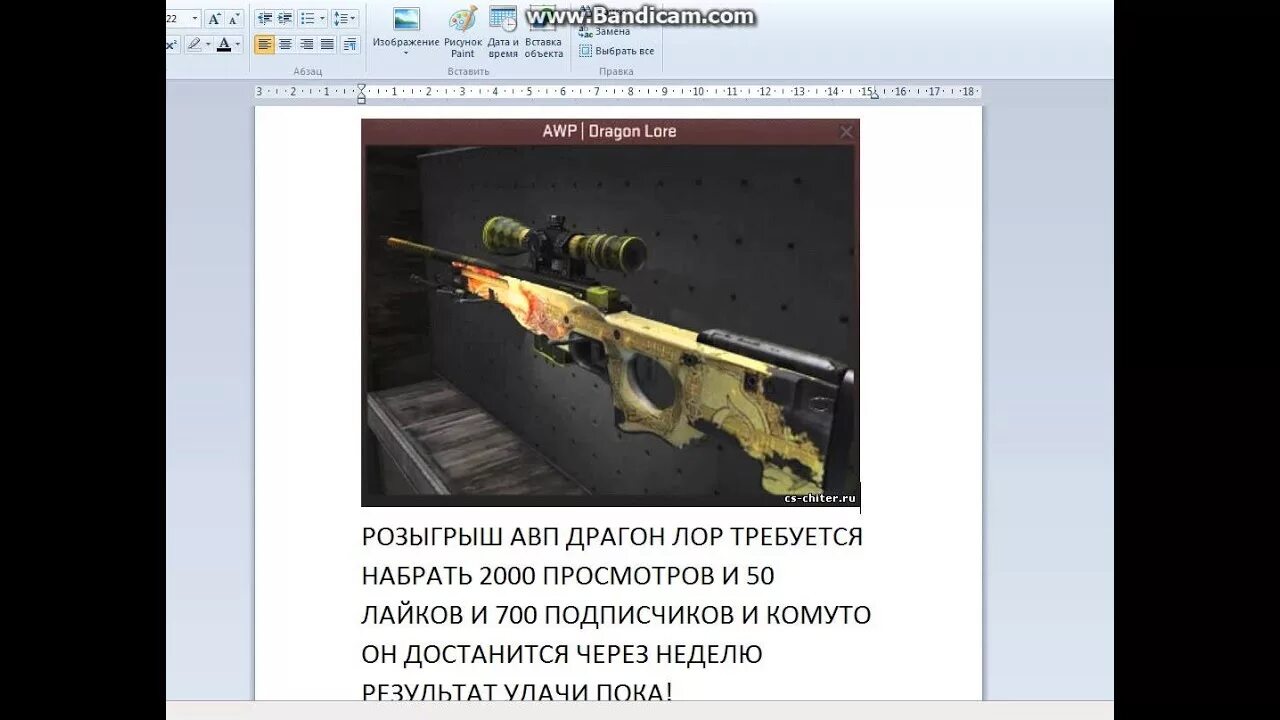Open the line spacing menu

[344, 19]
